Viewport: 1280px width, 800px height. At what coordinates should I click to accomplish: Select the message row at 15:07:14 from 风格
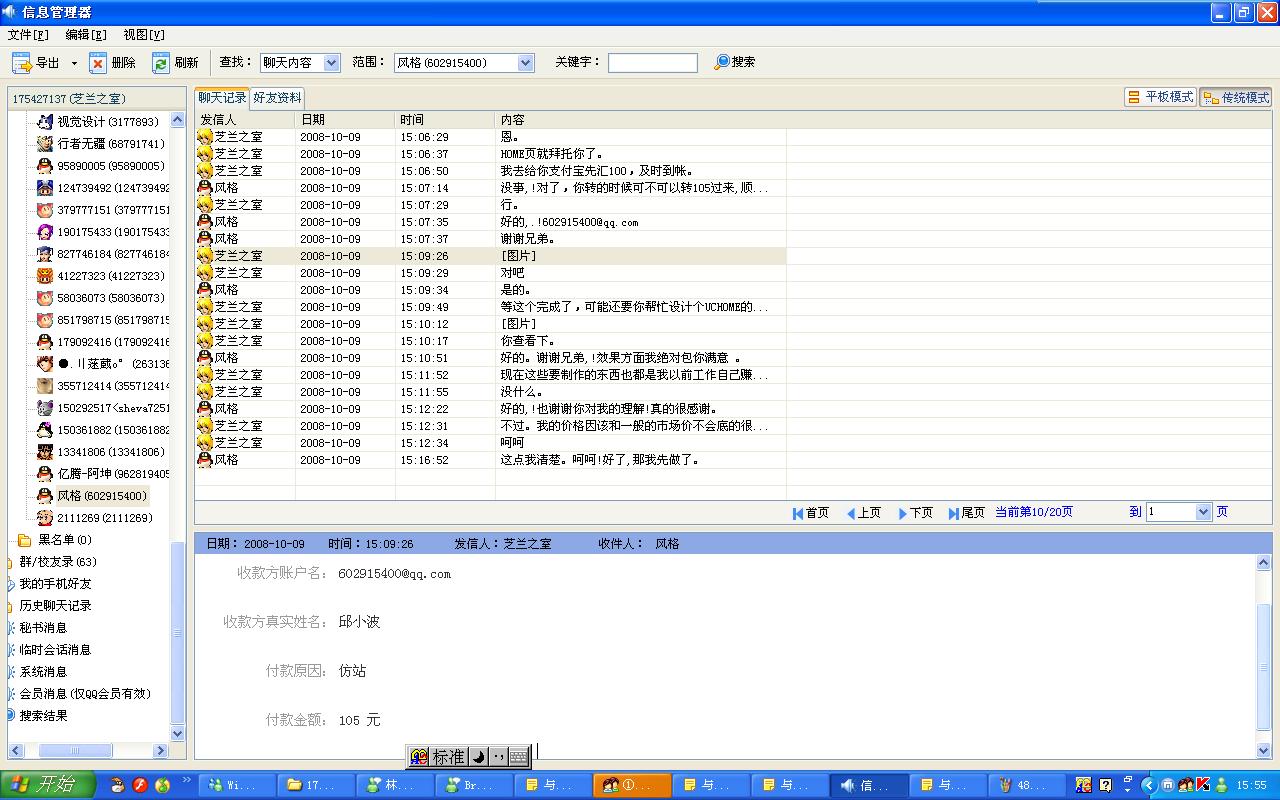(490, 188)
